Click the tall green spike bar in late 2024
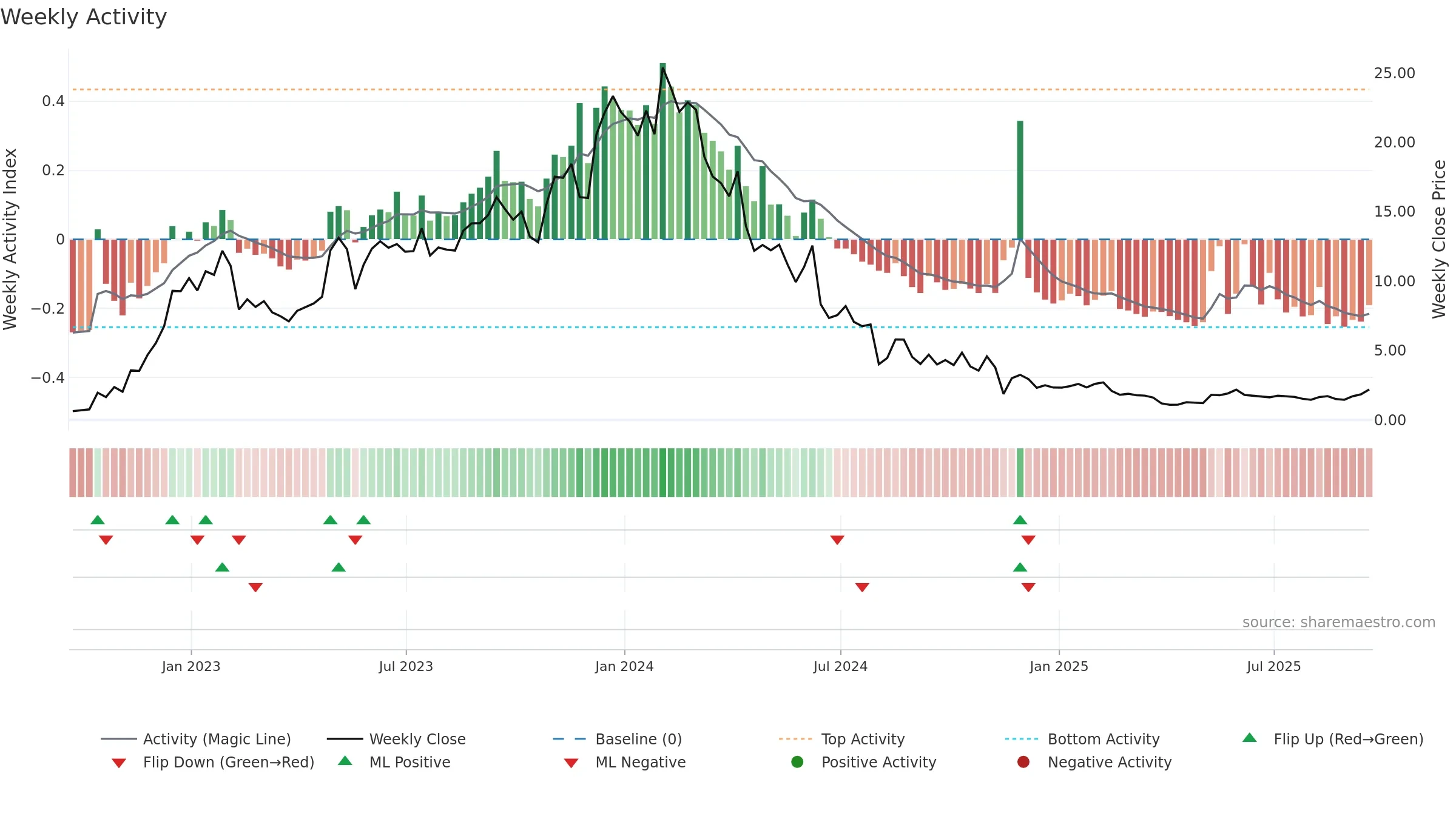The image size is (1456, 819). coord(1020,180)
